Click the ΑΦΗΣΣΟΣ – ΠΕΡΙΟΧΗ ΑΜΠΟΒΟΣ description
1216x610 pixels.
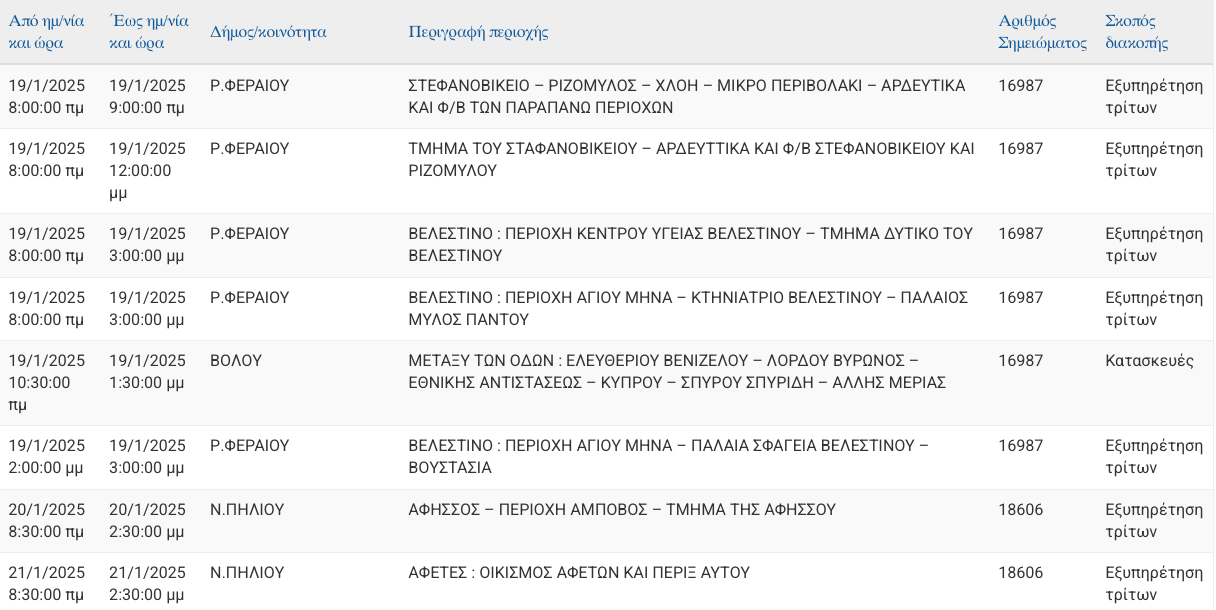tap(622, 510)
